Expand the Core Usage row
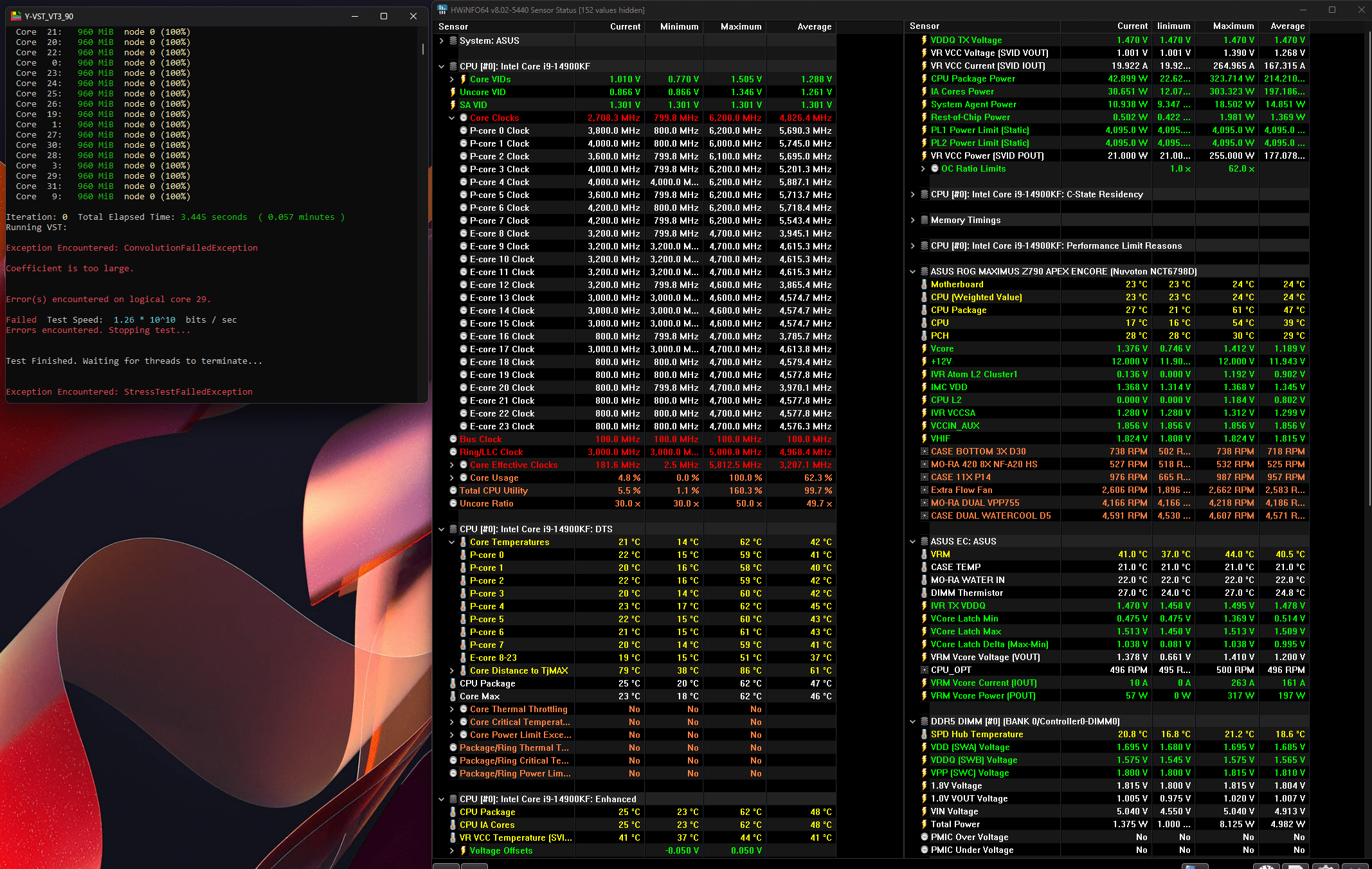 click(x=452, y=478)
